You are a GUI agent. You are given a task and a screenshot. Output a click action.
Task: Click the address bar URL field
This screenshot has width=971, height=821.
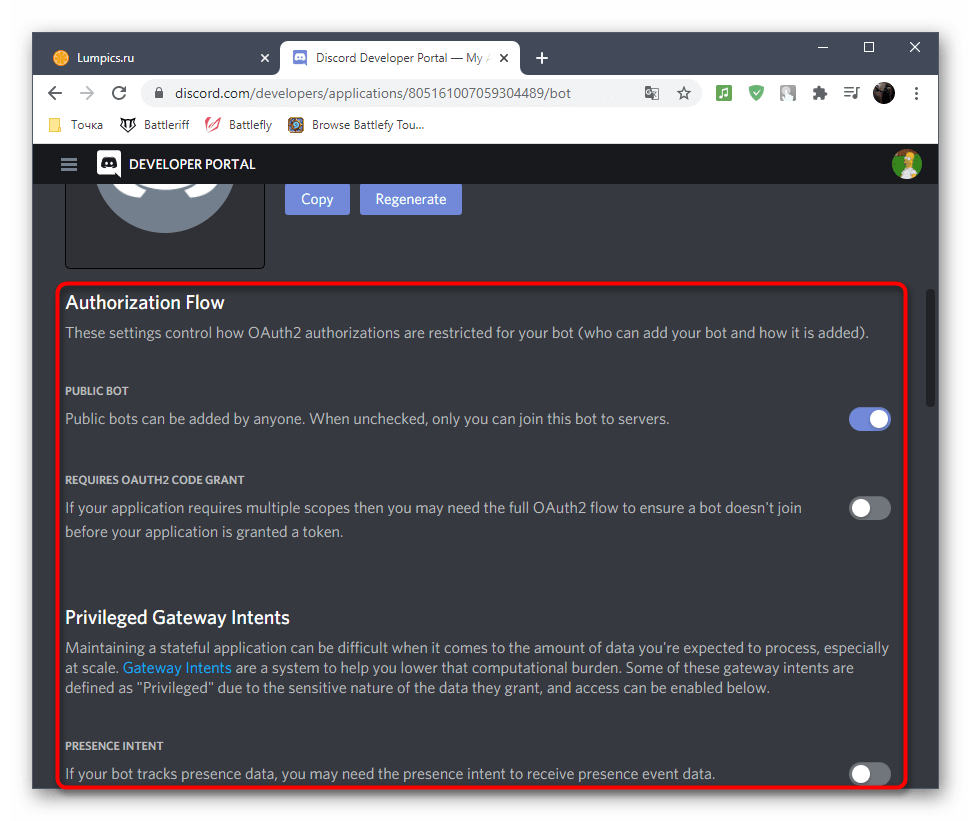coord(400,93)
